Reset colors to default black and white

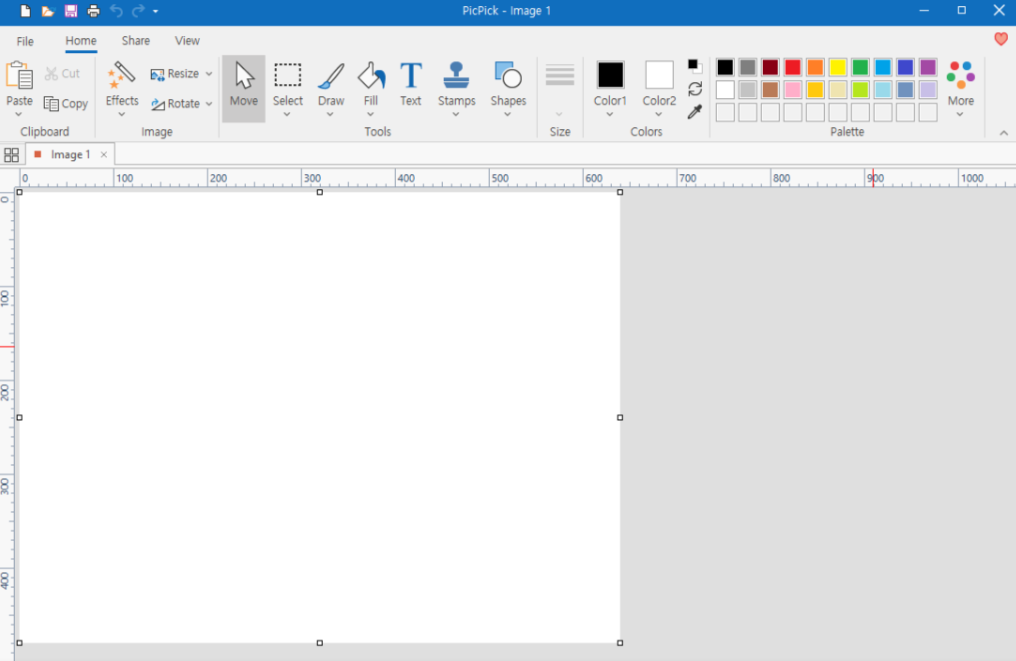click(x=695, y=66)
